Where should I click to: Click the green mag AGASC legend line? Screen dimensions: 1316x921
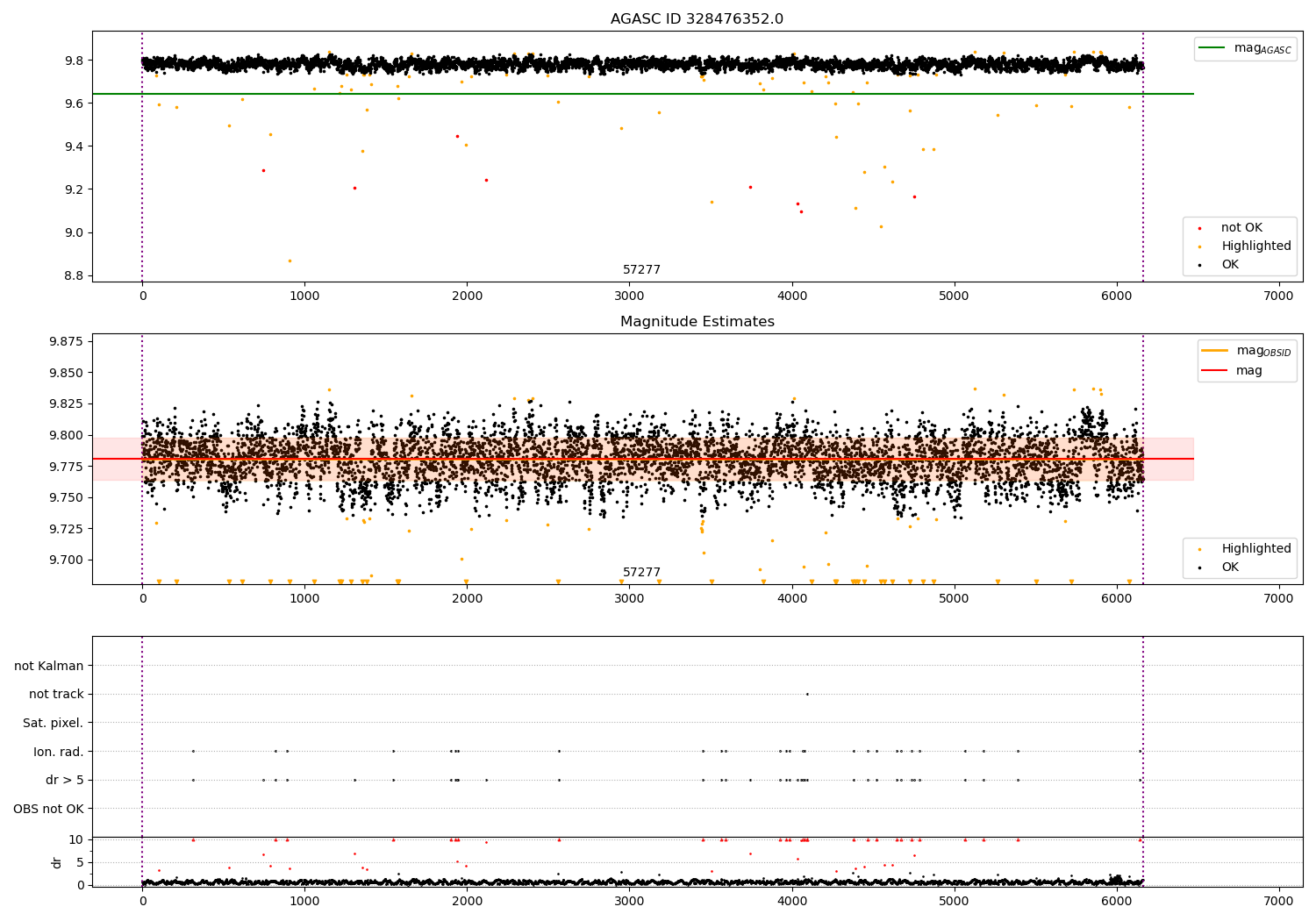tap(1212, 48)
